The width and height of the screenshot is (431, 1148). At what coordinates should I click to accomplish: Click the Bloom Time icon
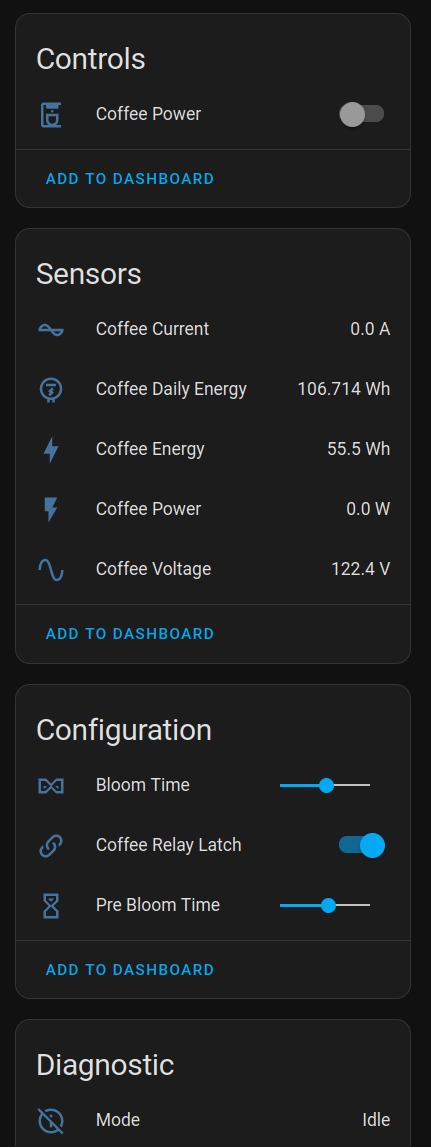point(50,786)
